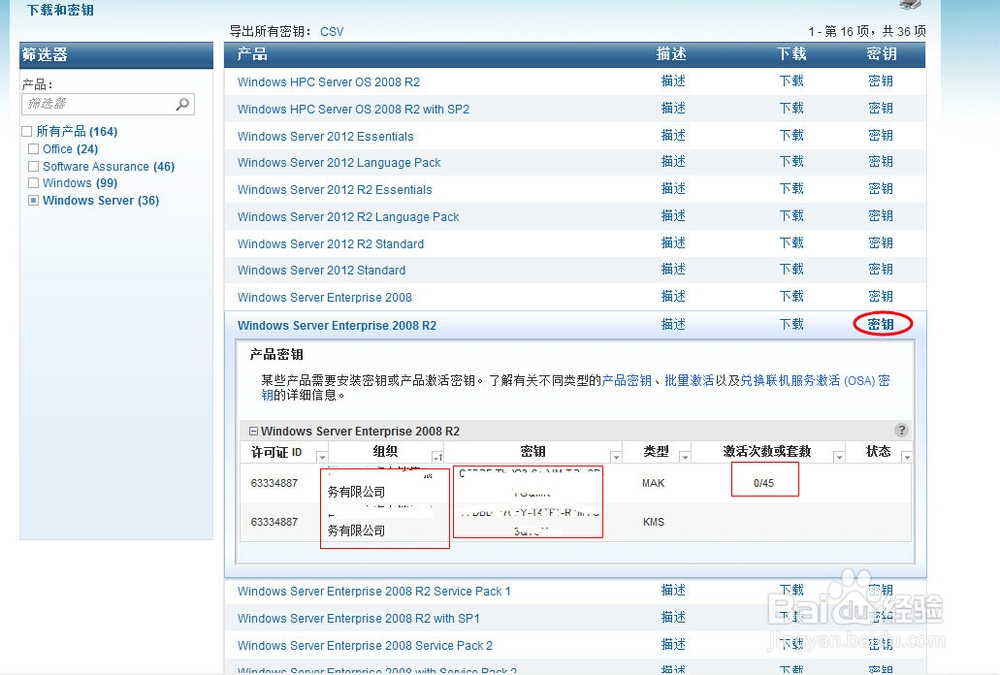Open the 组织 column filter dropdown

437,456
